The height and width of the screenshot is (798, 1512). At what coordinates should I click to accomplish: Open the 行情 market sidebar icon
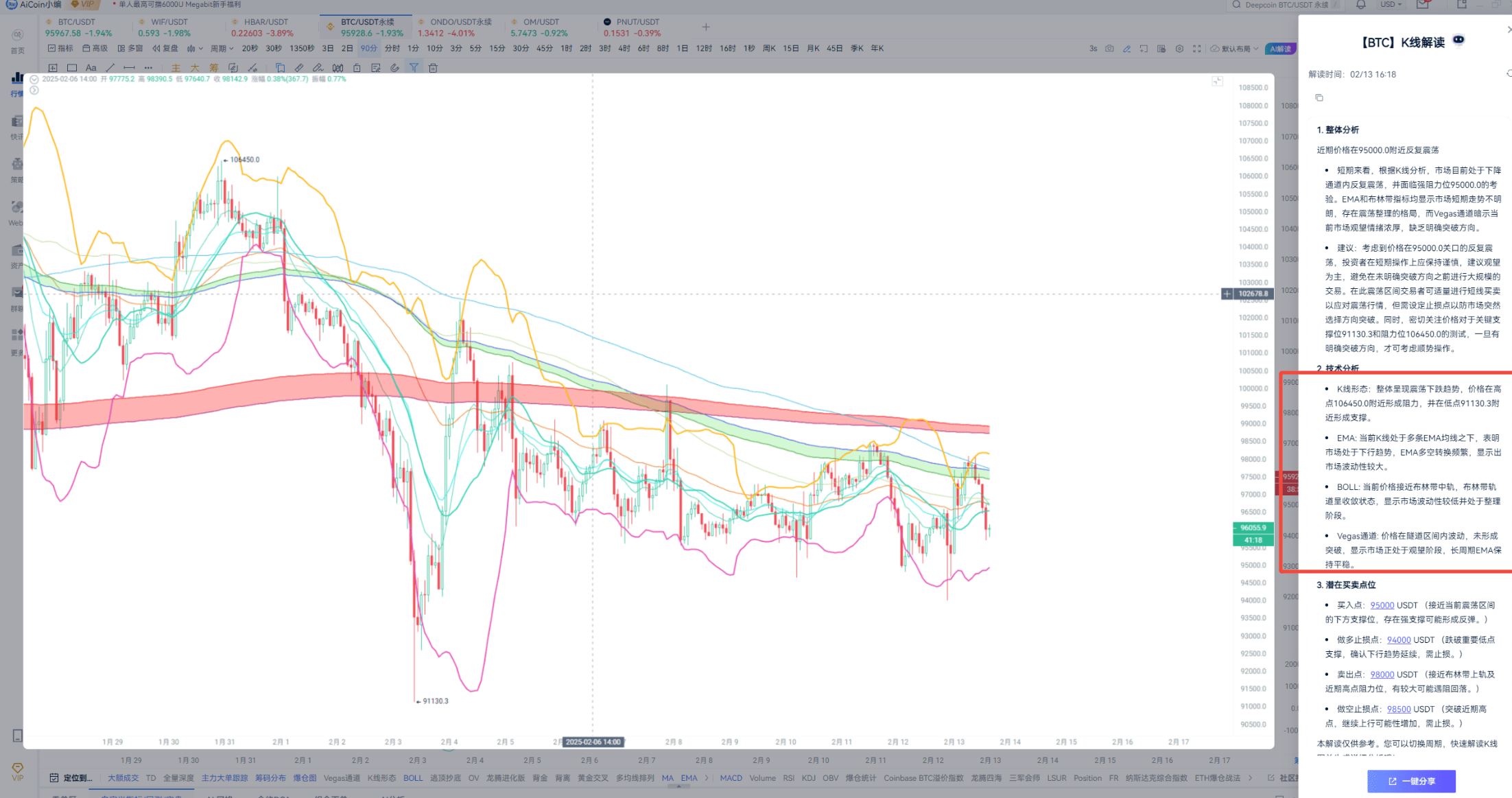tap(17, 83)
